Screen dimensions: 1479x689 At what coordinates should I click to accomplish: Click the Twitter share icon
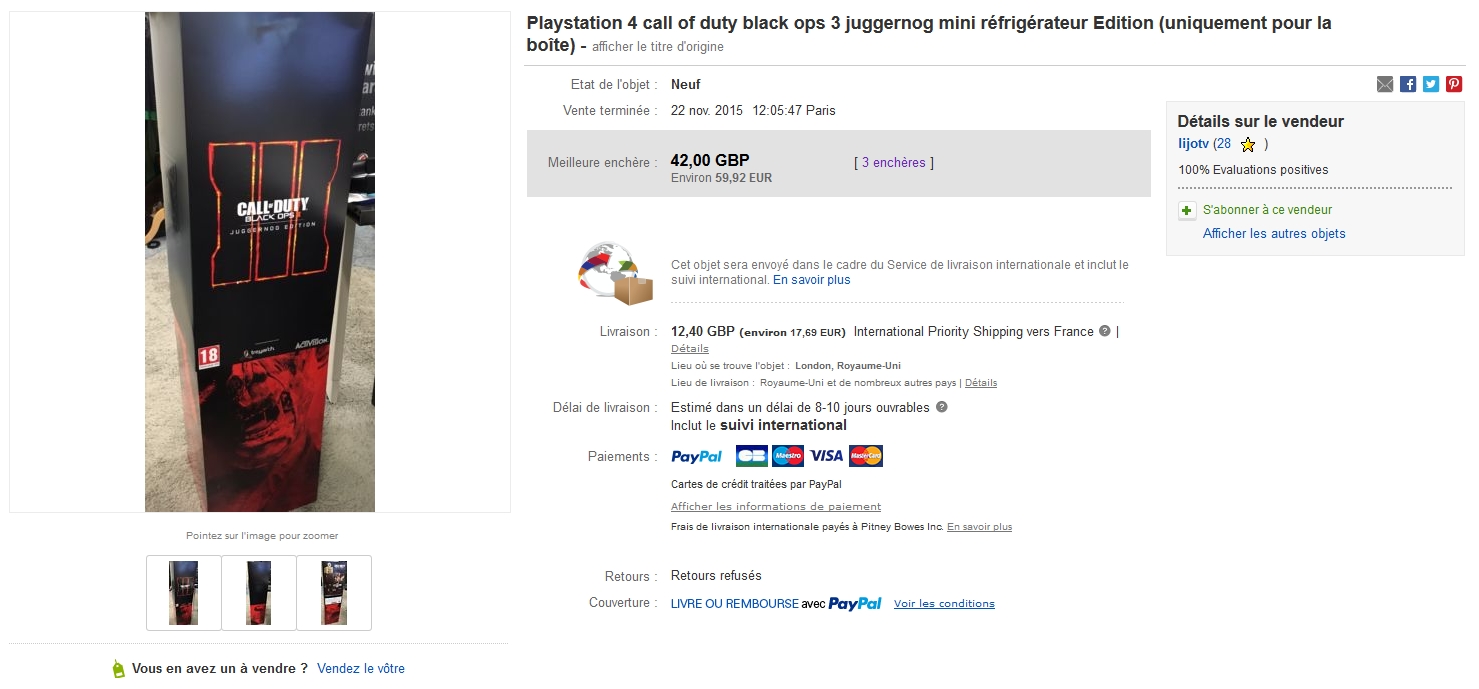pos(1431,84)
